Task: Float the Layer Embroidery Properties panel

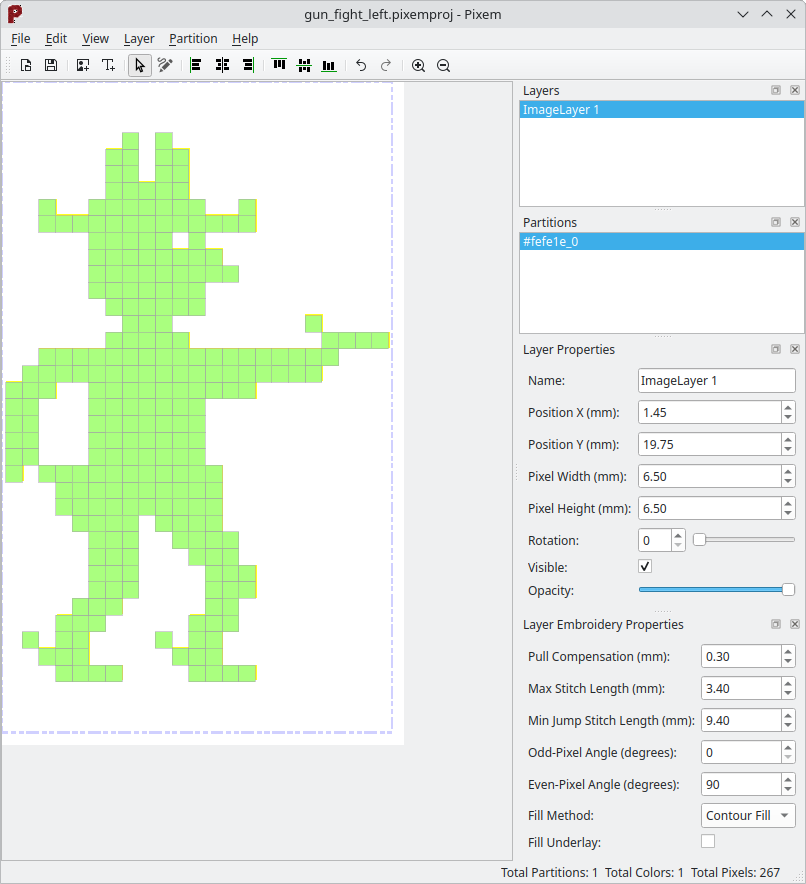Action: pos(776,624)
